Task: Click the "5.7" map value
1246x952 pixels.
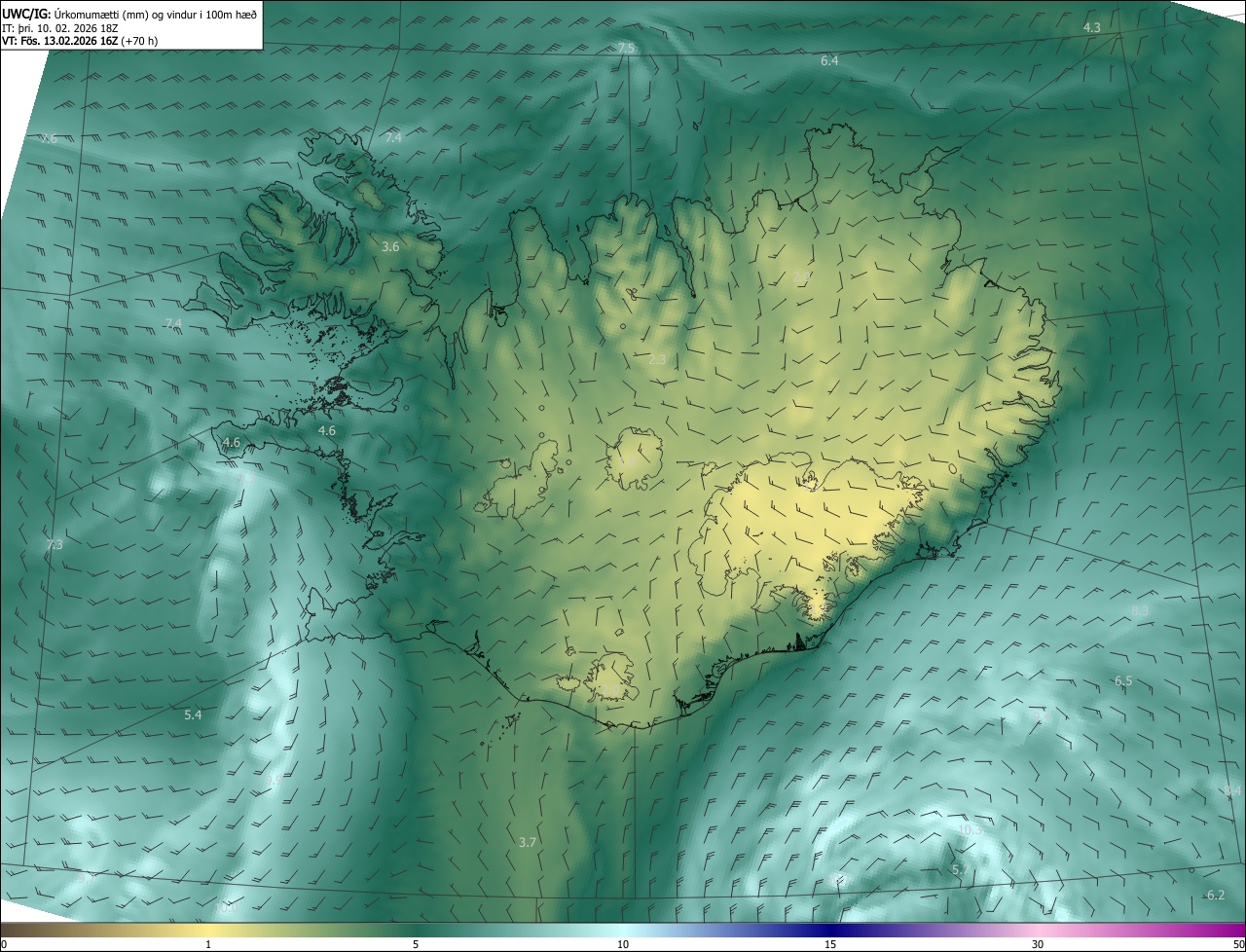Action: coord(960,869)
